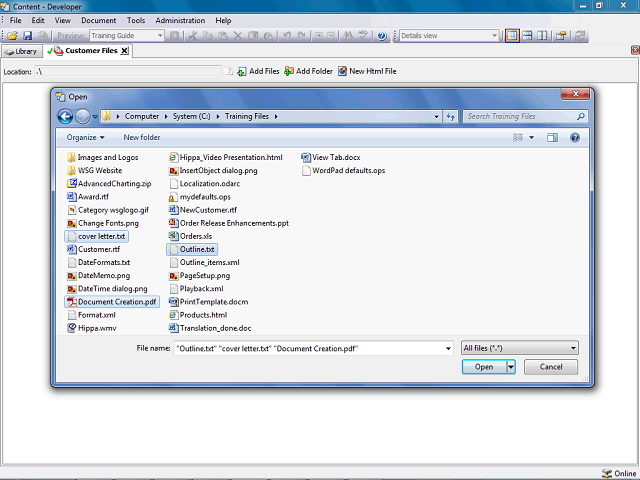
Task: Click New folder in Open dialog
Action: pos(142,138)
